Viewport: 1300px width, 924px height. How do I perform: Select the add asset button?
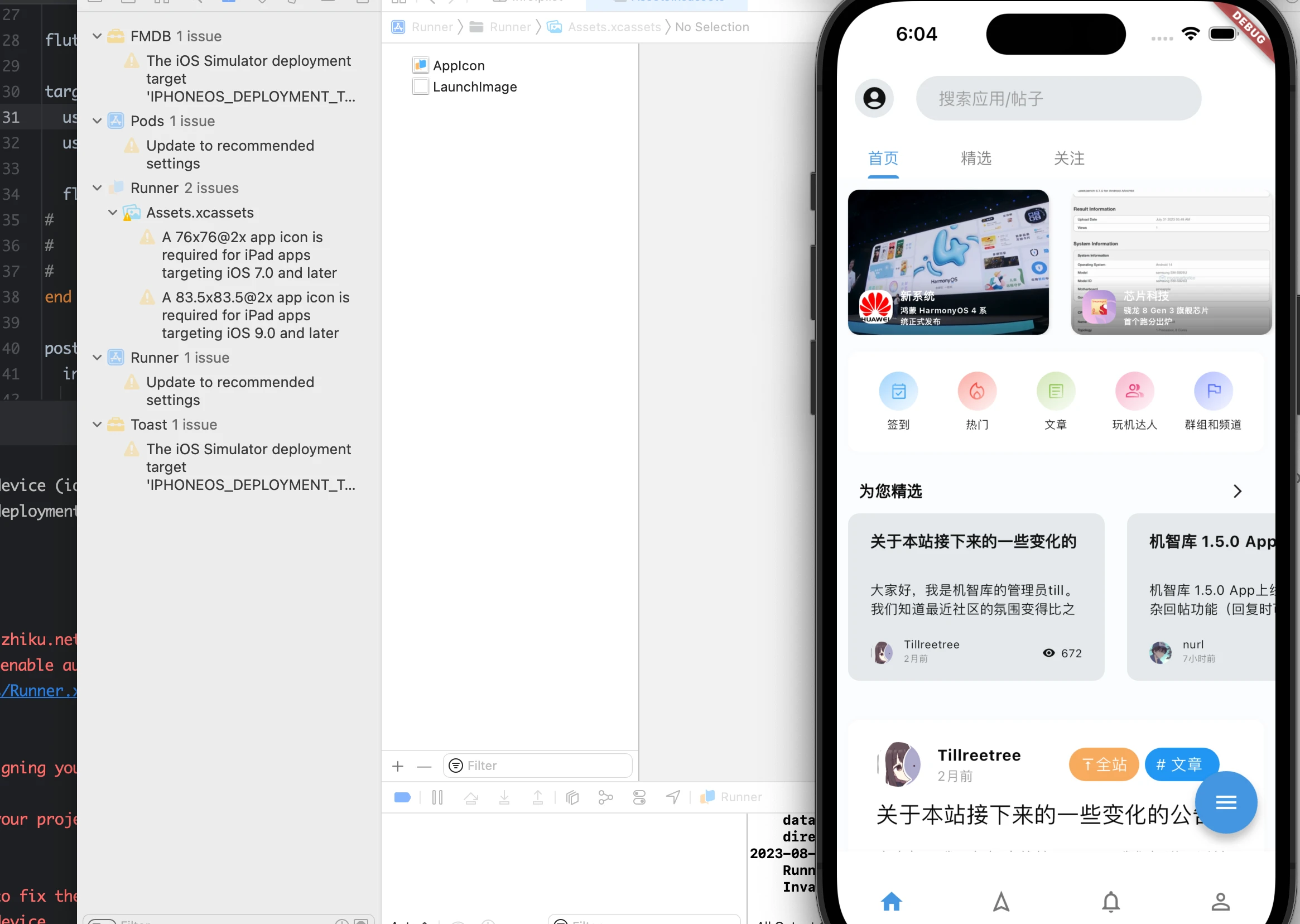click(x=398, y=765)
